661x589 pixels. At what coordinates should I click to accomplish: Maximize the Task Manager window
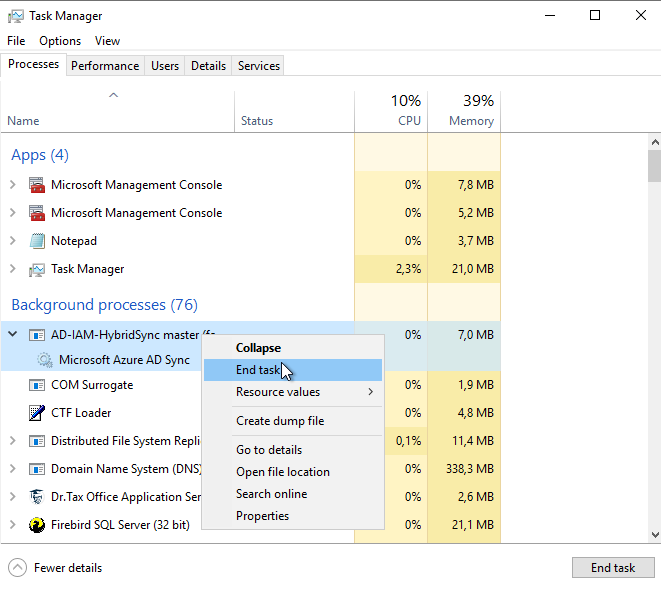pos(595,16)
